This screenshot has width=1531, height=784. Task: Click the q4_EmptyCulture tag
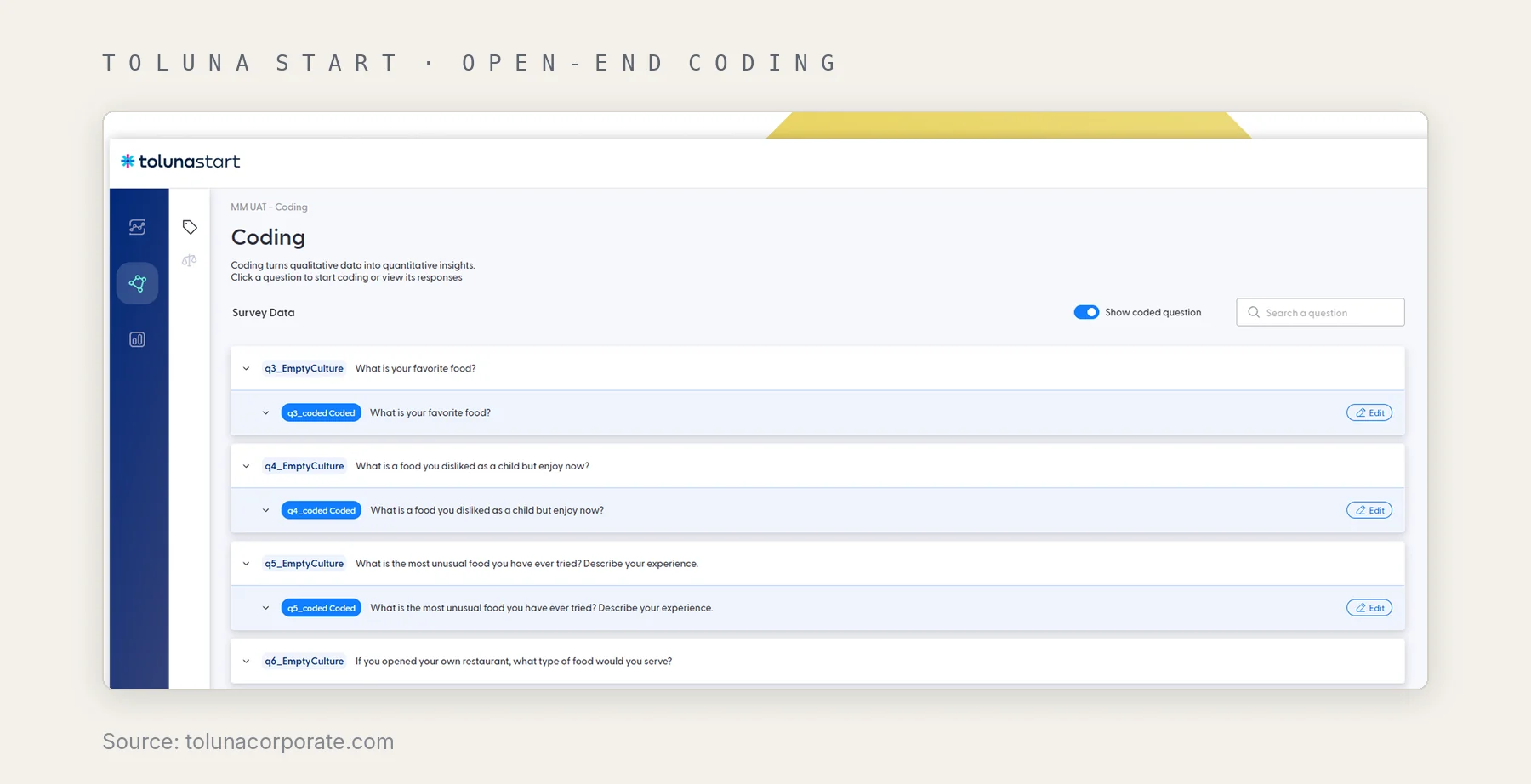click(304, 466)
